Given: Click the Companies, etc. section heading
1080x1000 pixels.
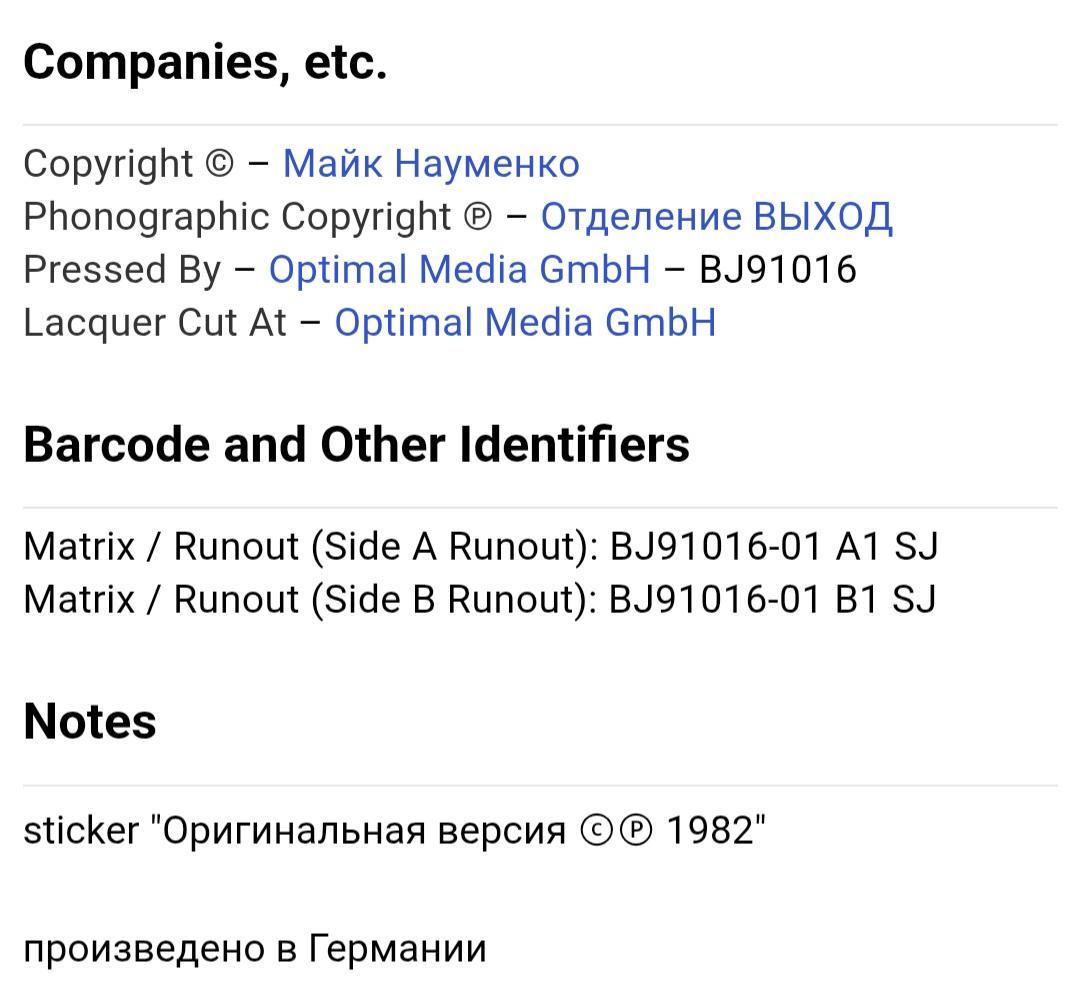Looking at the screenshot, I should coord(205,63).
